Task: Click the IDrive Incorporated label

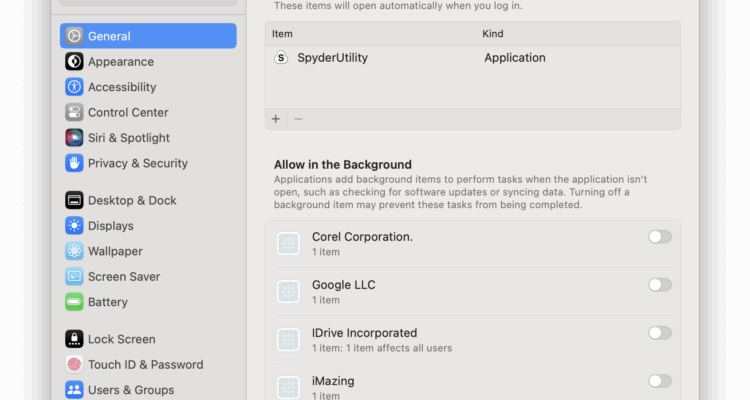Action: (x=364, y=333)
